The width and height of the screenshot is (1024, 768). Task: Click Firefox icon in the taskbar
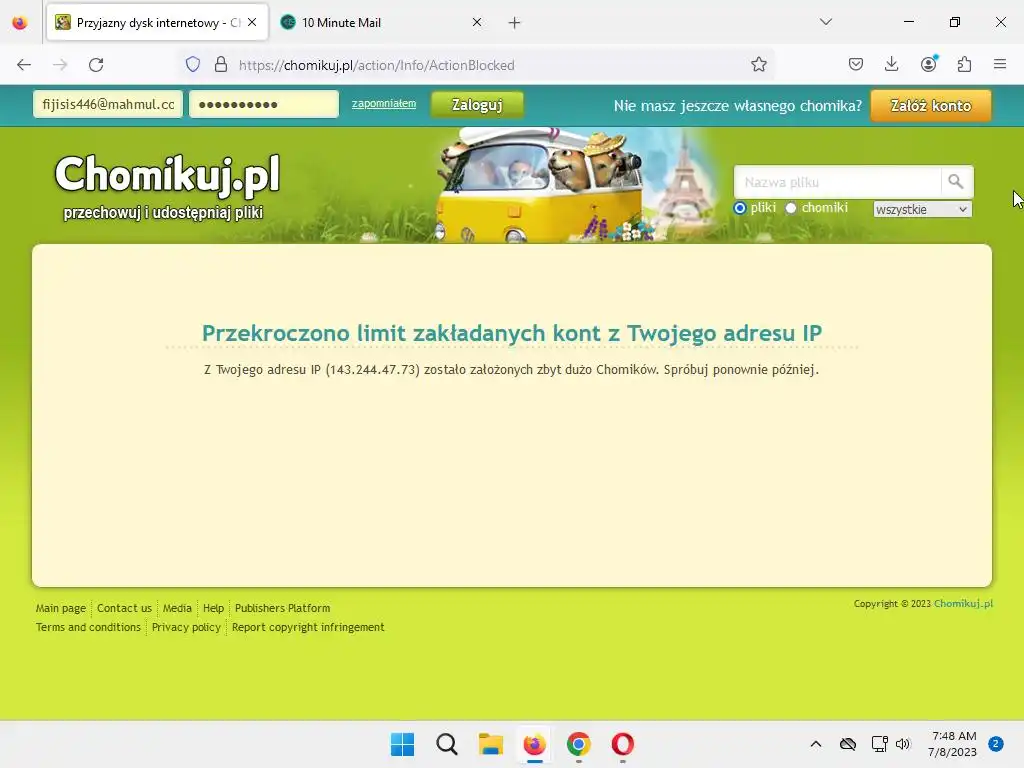coord(534,744)
